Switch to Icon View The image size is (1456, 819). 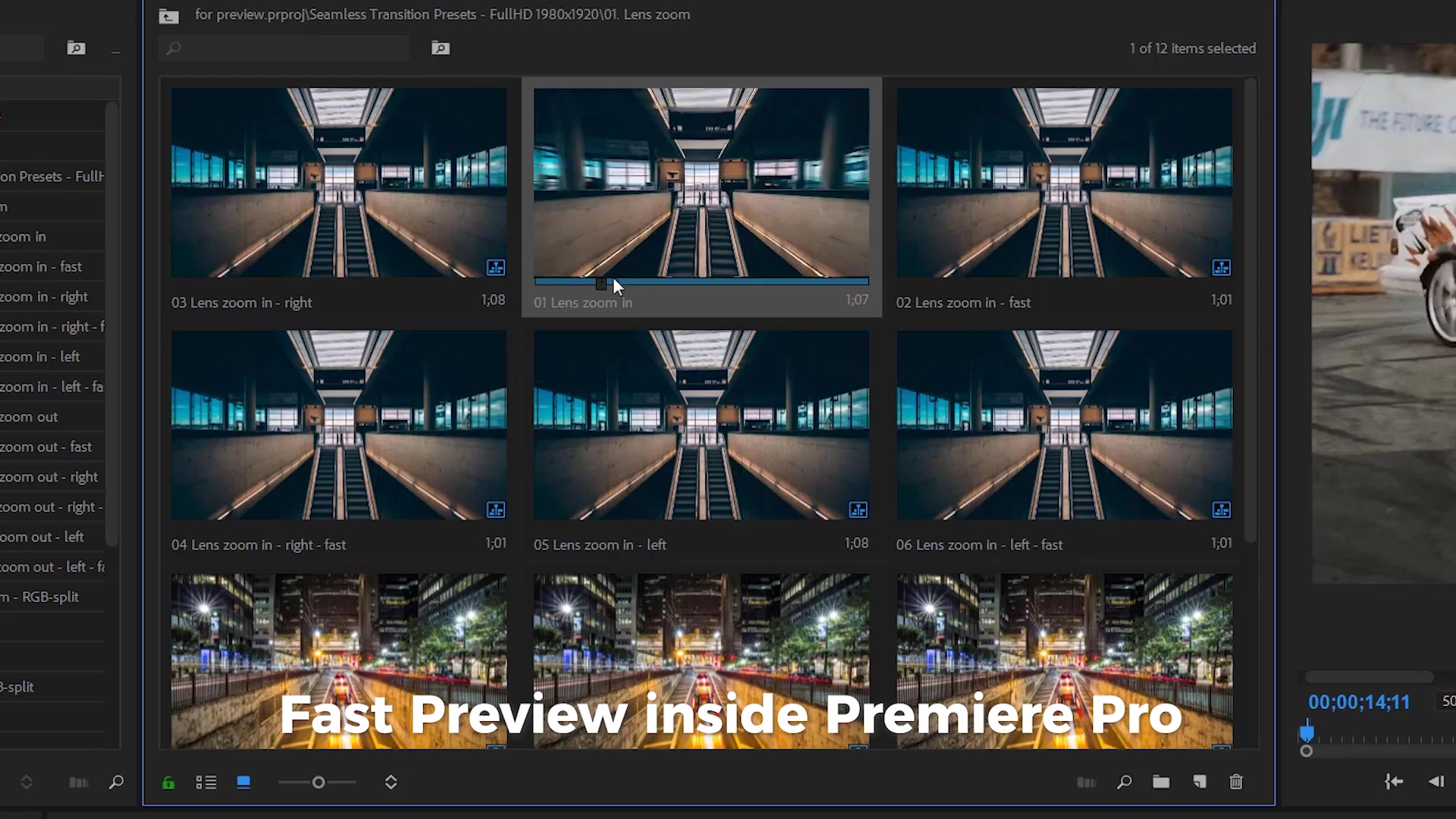(243, 783)
